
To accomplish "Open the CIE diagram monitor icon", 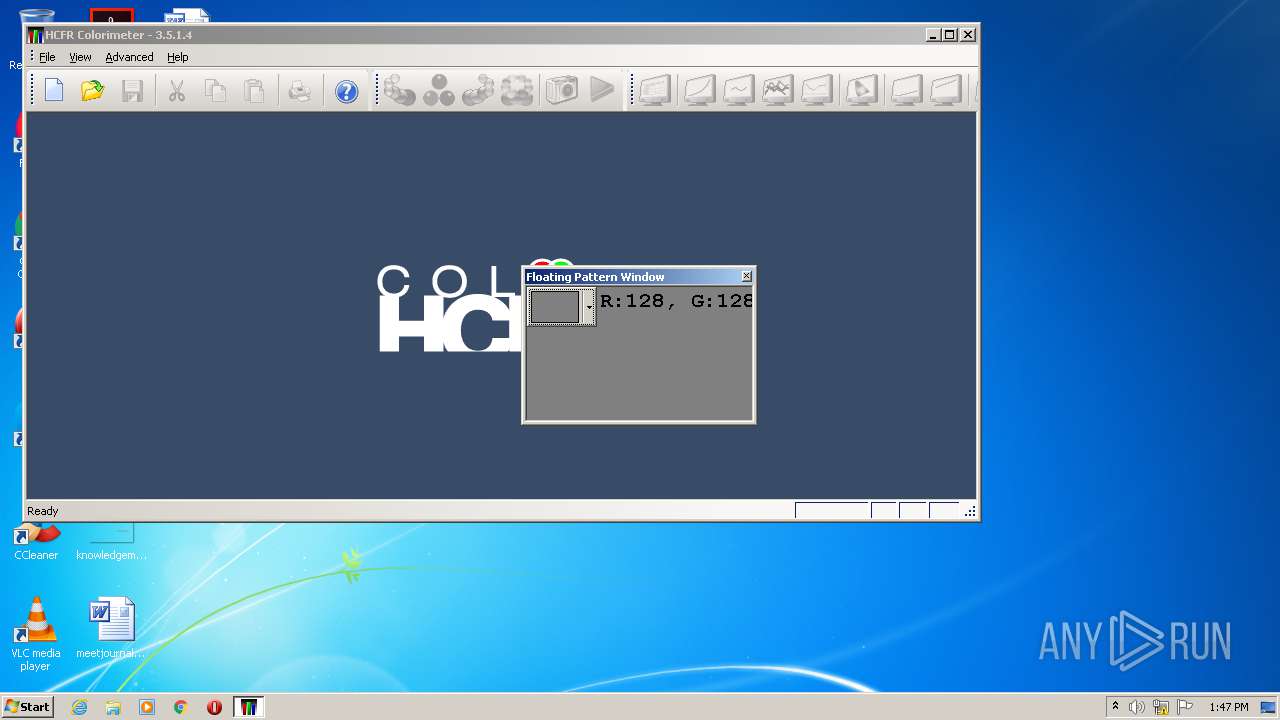I will [x=861, y=90].
